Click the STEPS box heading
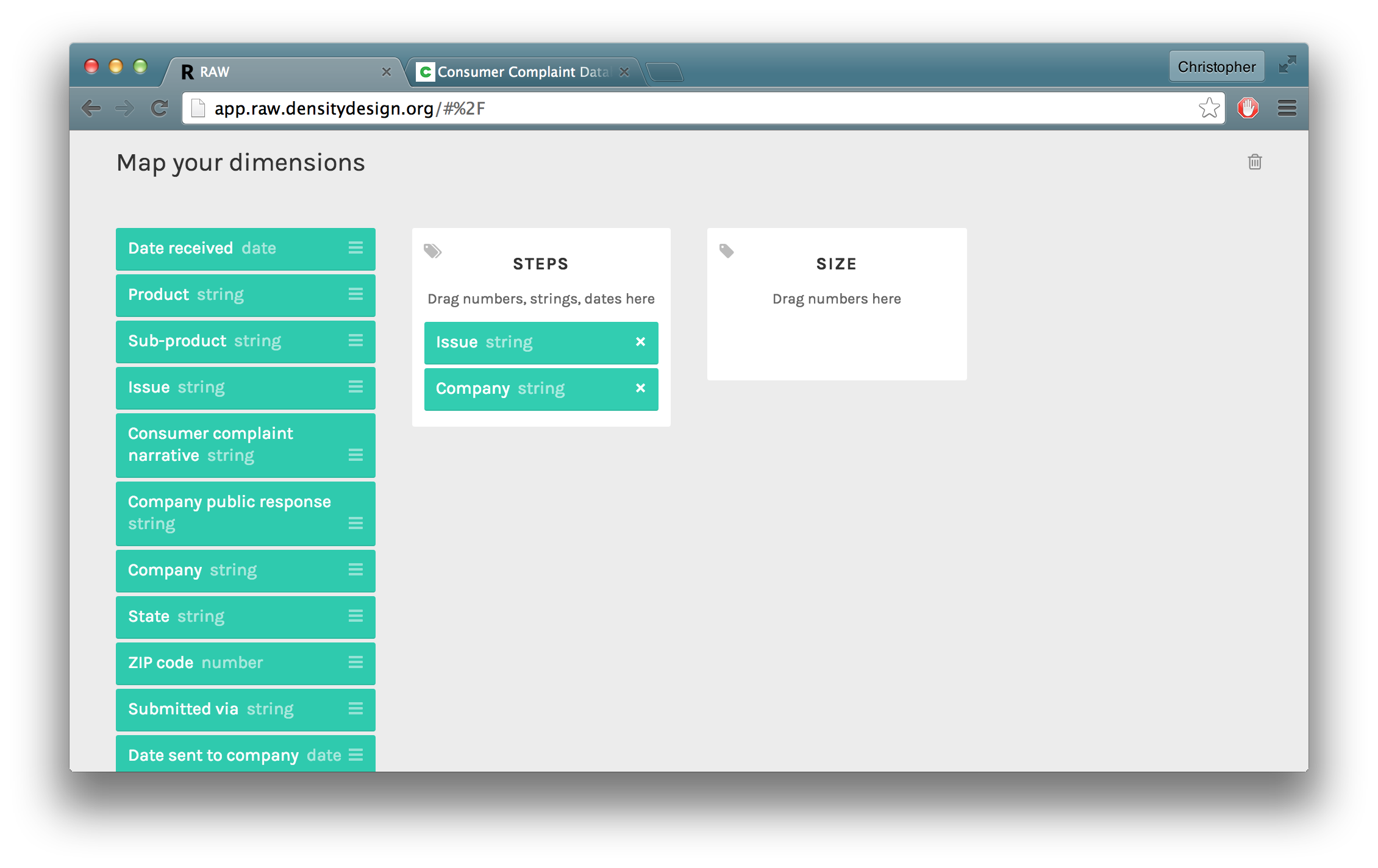 click(541, 264)
